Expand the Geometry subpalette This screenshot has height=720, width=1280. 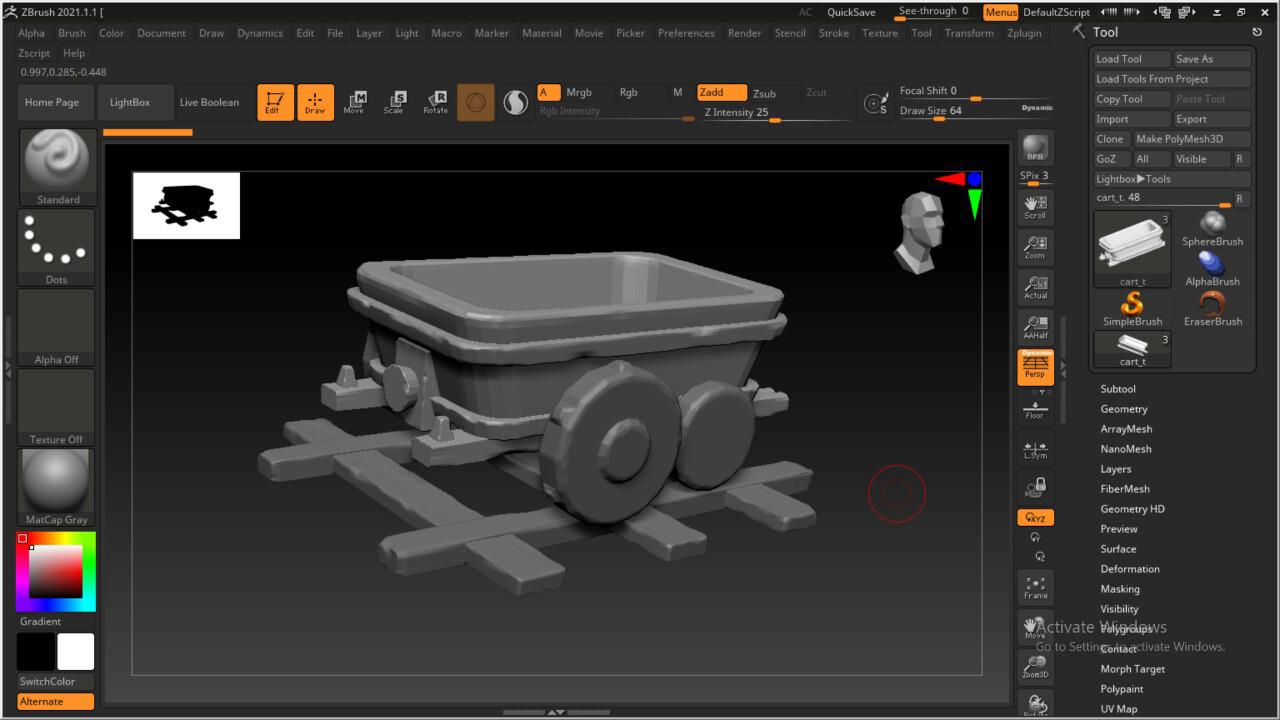pos(1123,408)
